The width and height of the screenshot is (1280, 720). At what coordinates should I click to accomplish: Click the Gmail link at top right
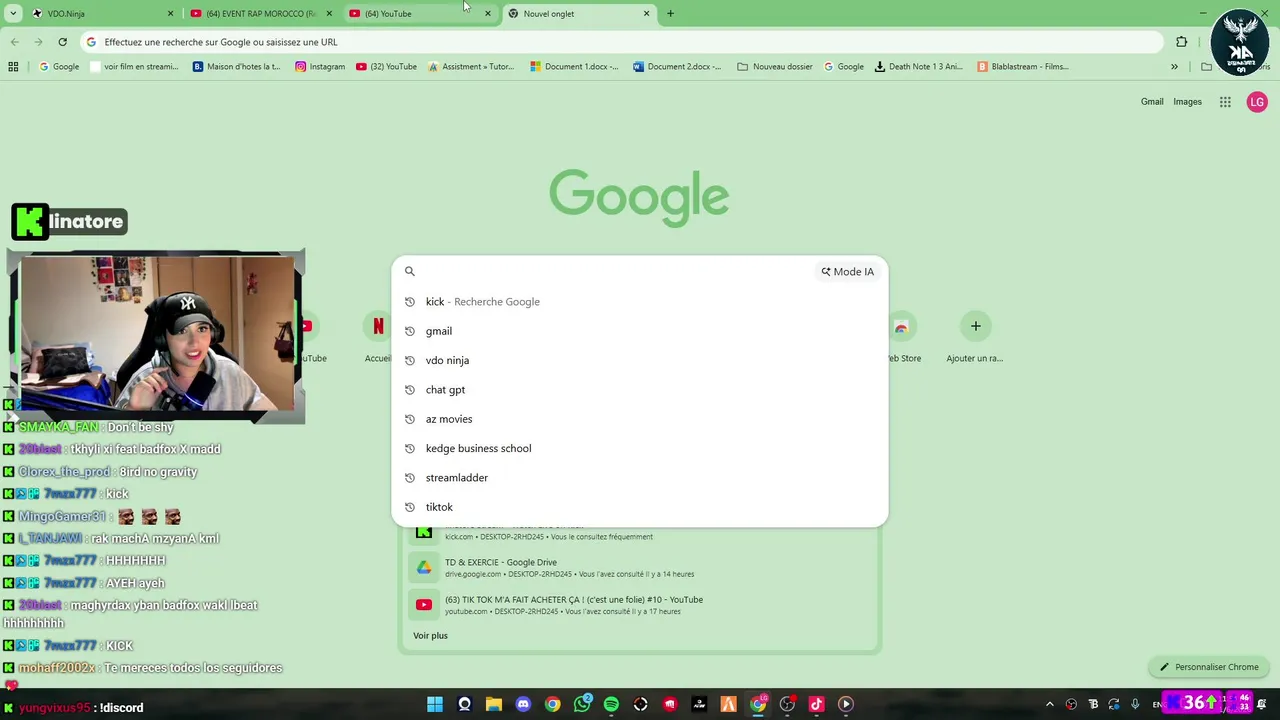(x=1152, y=102)
